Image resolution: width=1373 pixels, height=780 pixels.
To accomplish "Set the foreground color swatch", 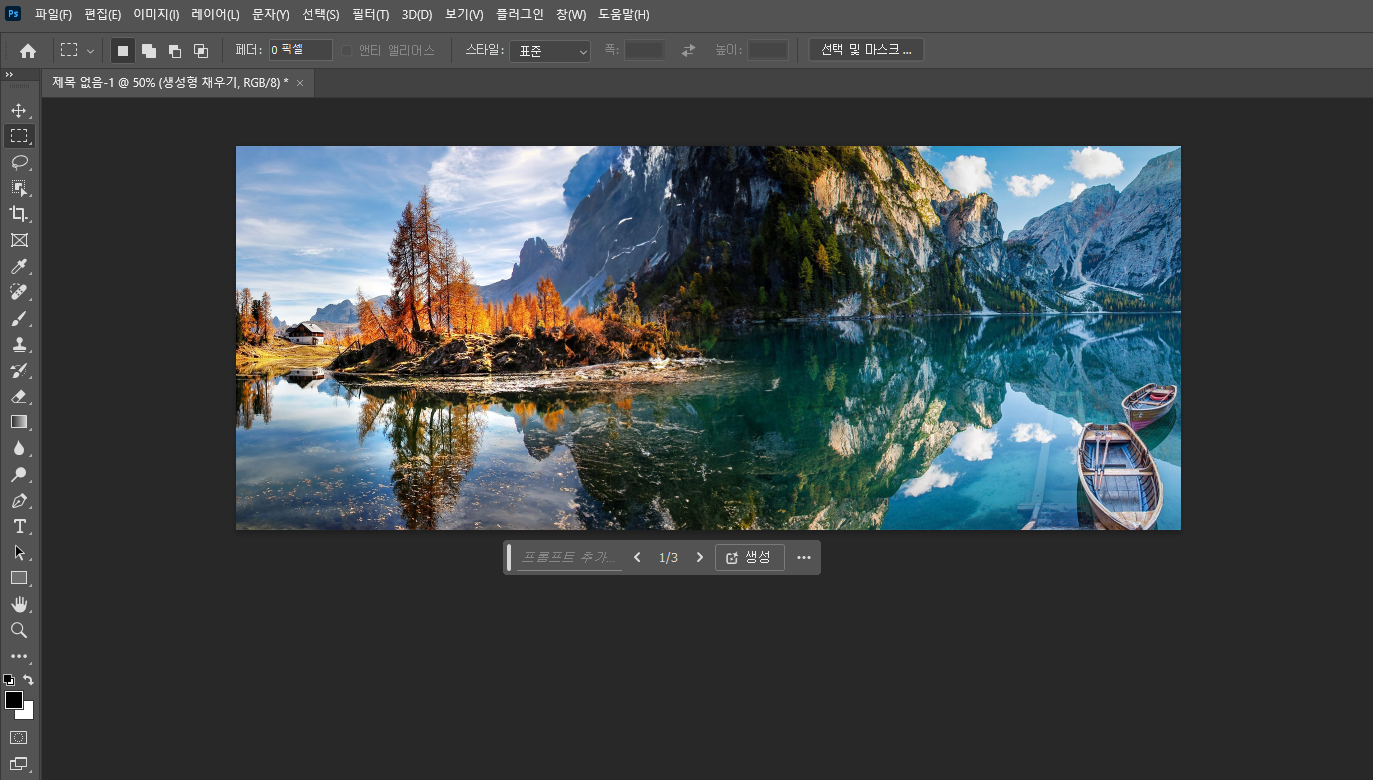I will tap(14, 700).
